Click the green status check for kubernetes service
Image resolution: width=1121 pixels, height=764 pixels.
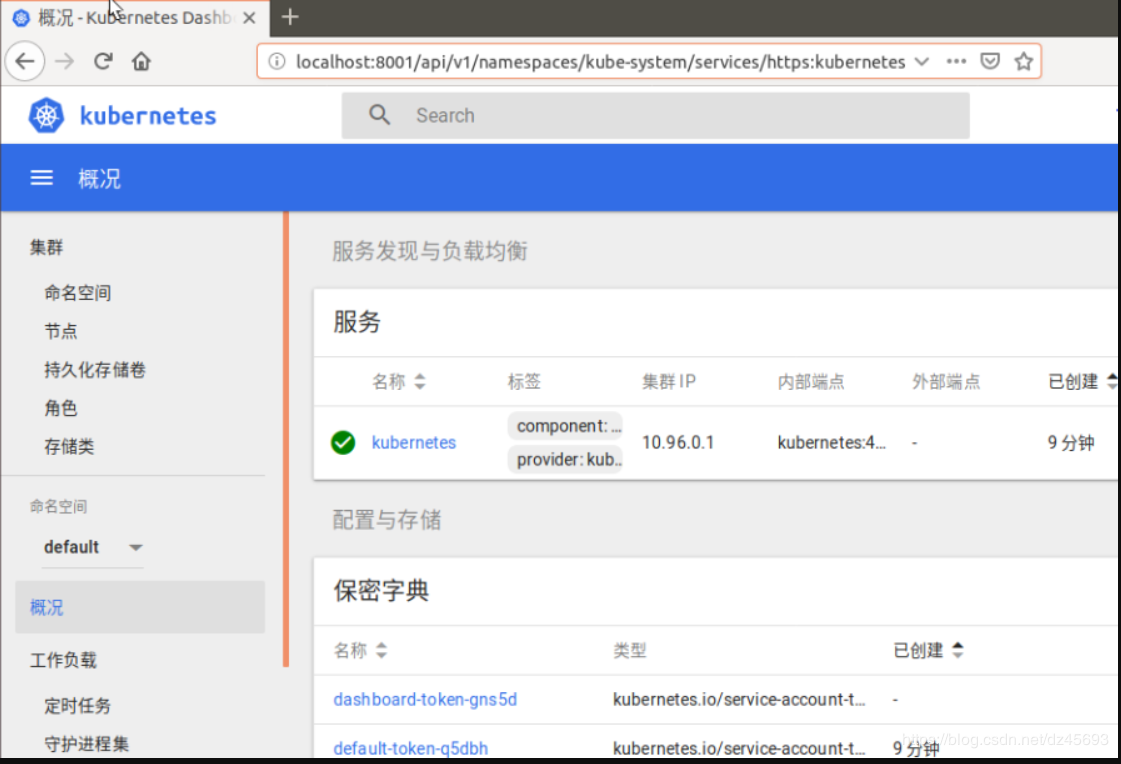click(x=343, y=442)
